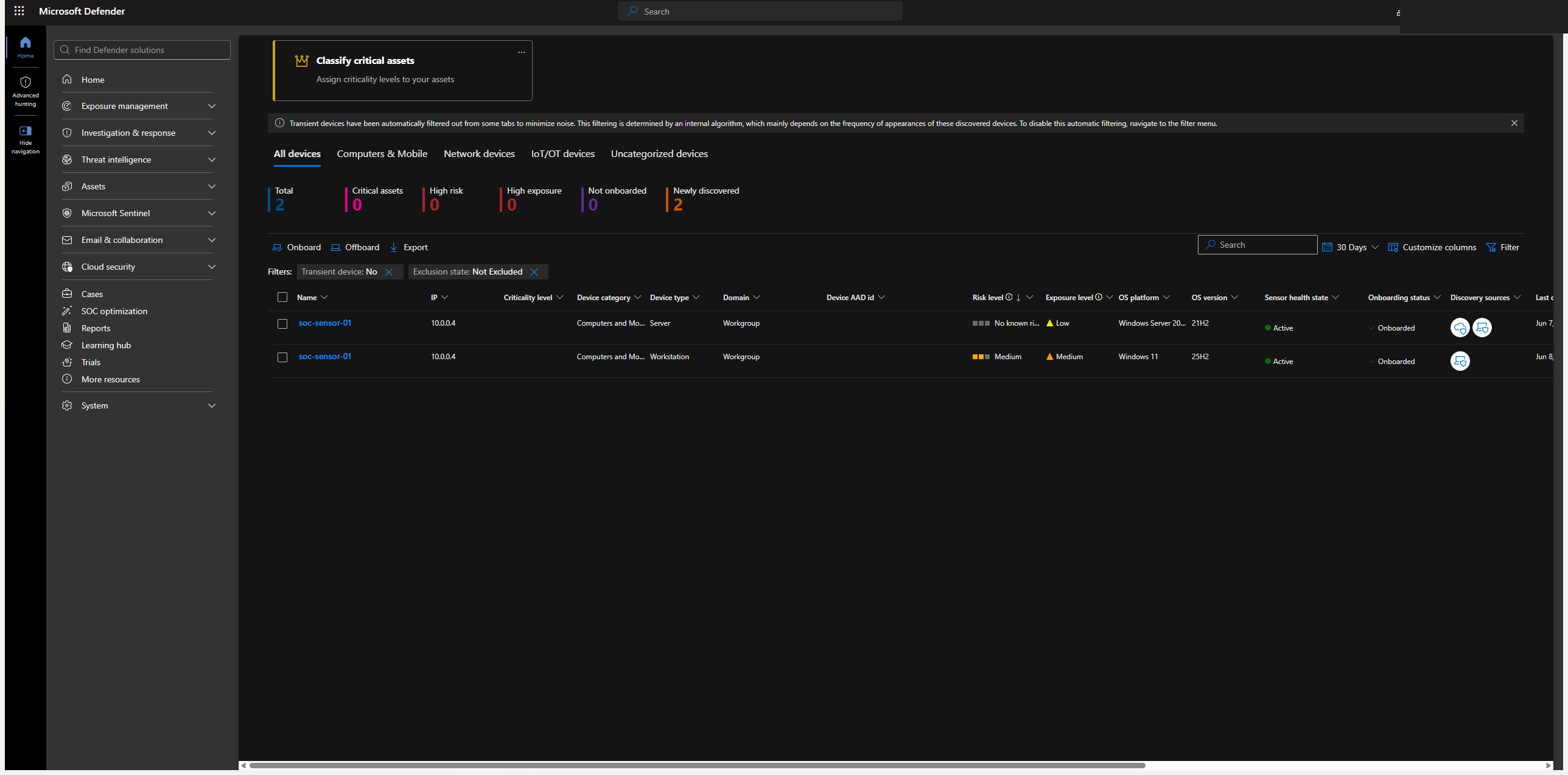Open the critical assets card ellipsis menu
The height and width of the screenshot is (775, 1568).
pyautogui.click(x=521, y=52)
